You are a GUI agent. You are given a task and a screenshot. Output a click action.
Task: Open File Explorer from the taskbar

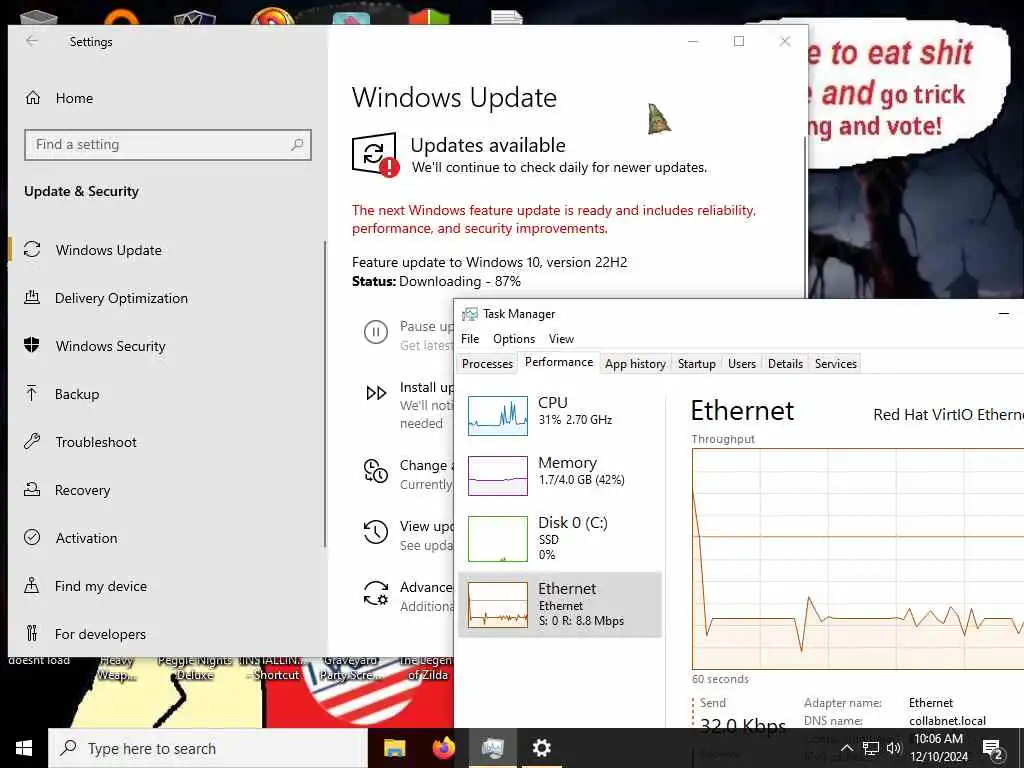click(394, 748)
